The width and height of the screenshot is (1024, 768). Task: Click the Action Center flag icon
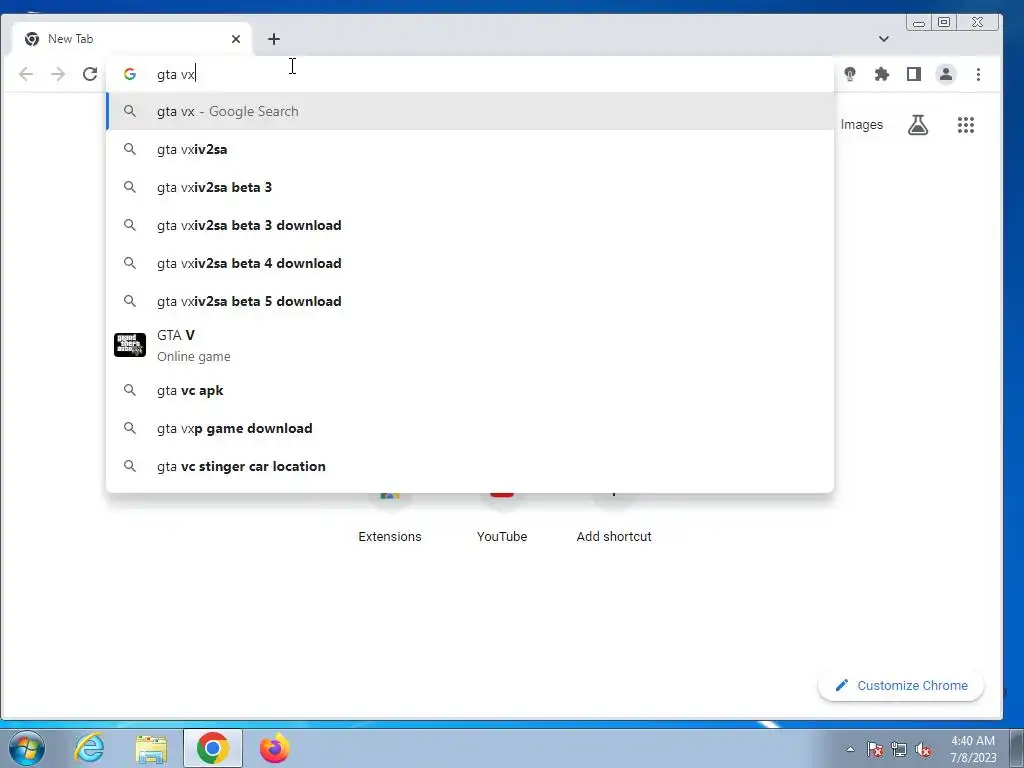[x=875, y=750]
